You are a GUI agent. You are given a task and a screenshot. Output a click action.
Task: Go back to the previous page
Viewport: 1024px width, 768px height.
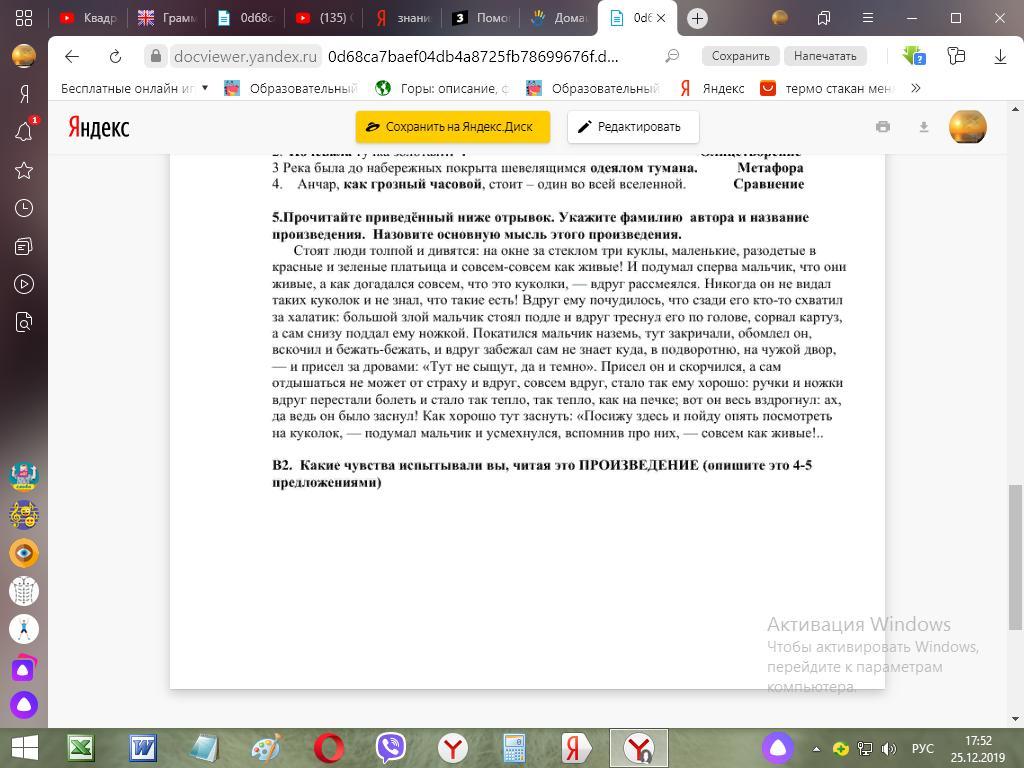[x=72, y=56]
